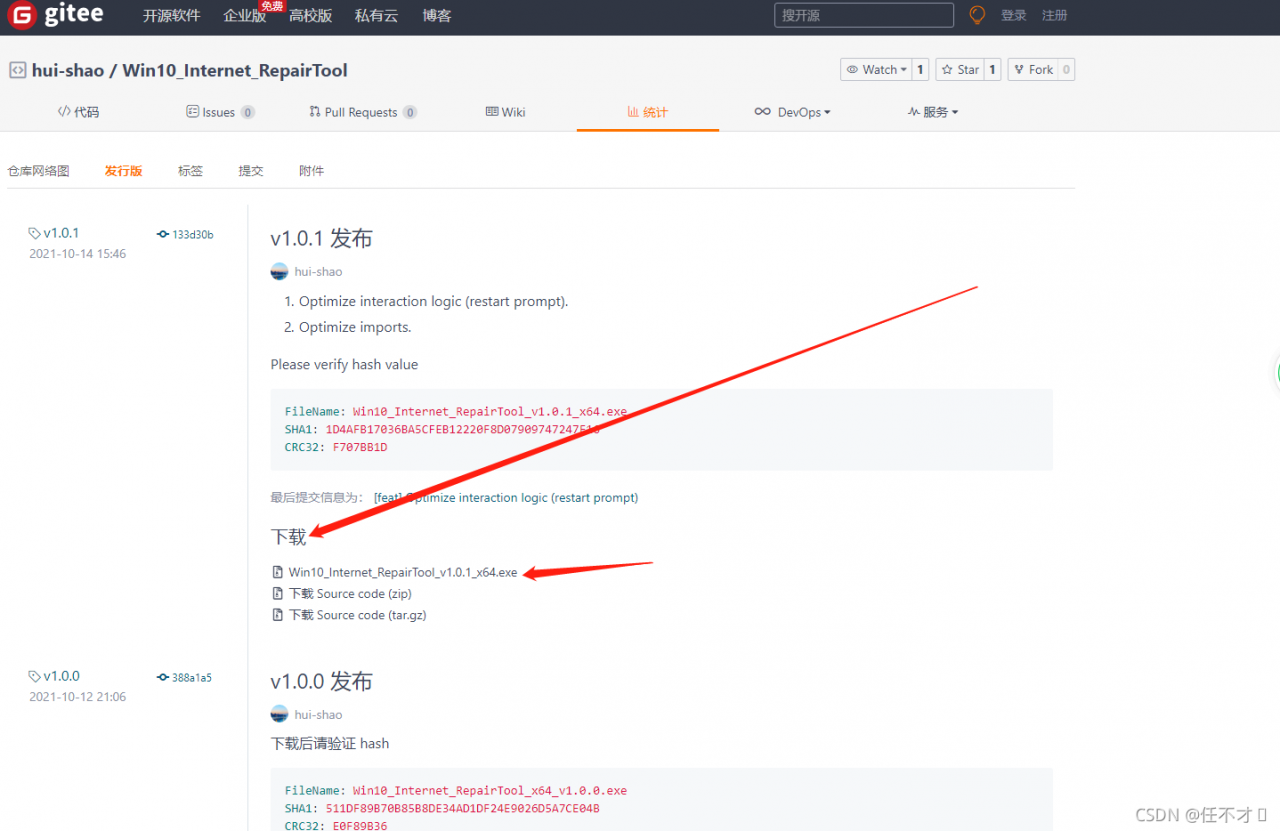Click Win10_Internet_RepairTool repository name
This screenshot has height=831, width=1280.
point(235,70)
